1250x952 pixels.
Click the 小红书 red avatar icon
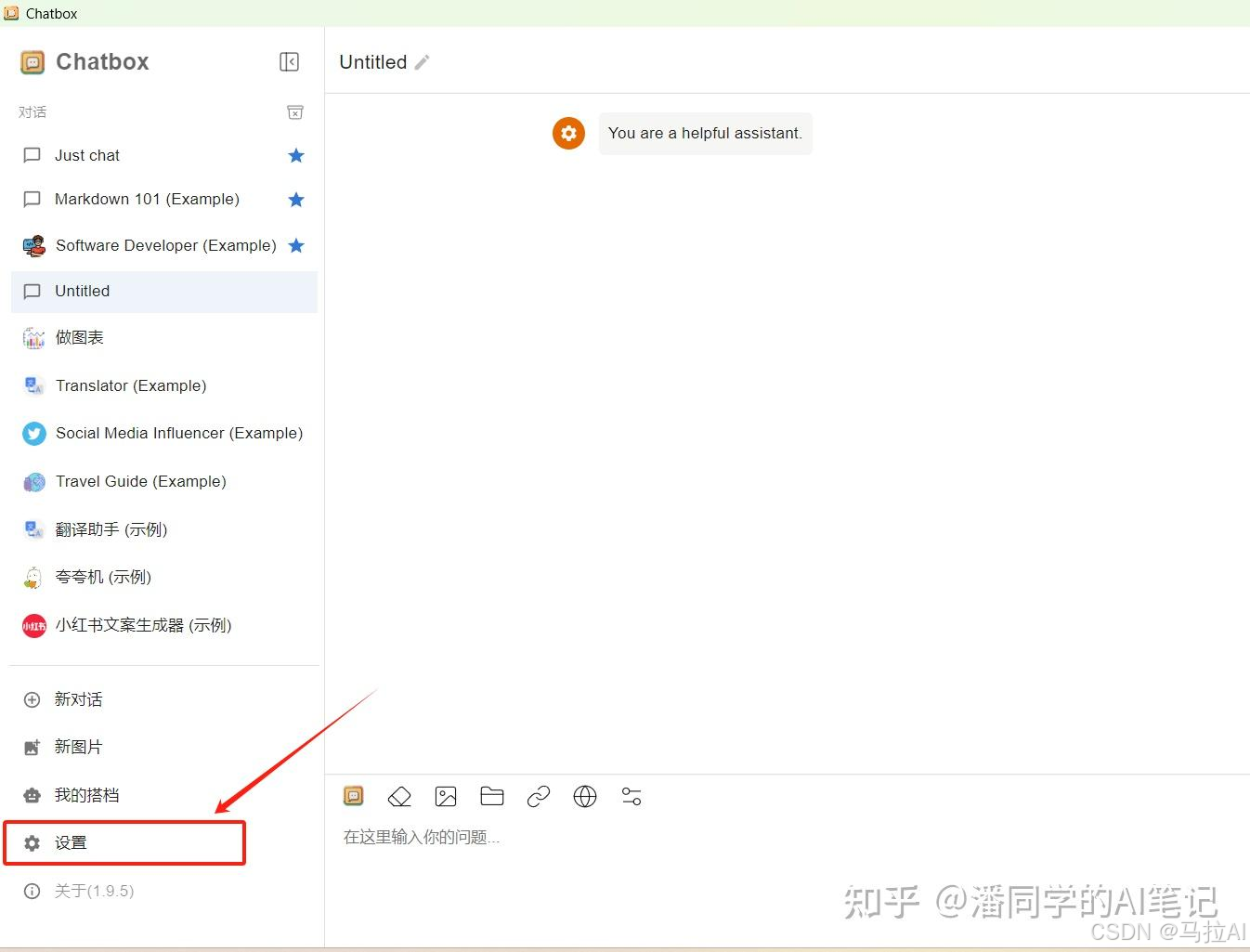click(x=33, y=626)
